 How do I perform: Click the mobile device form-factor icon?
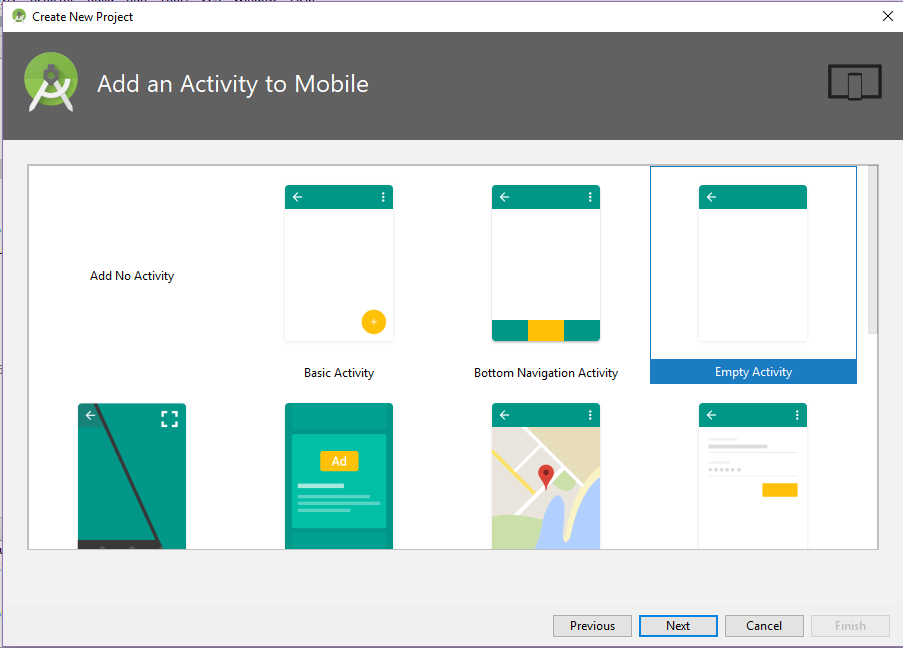[854, 82]
